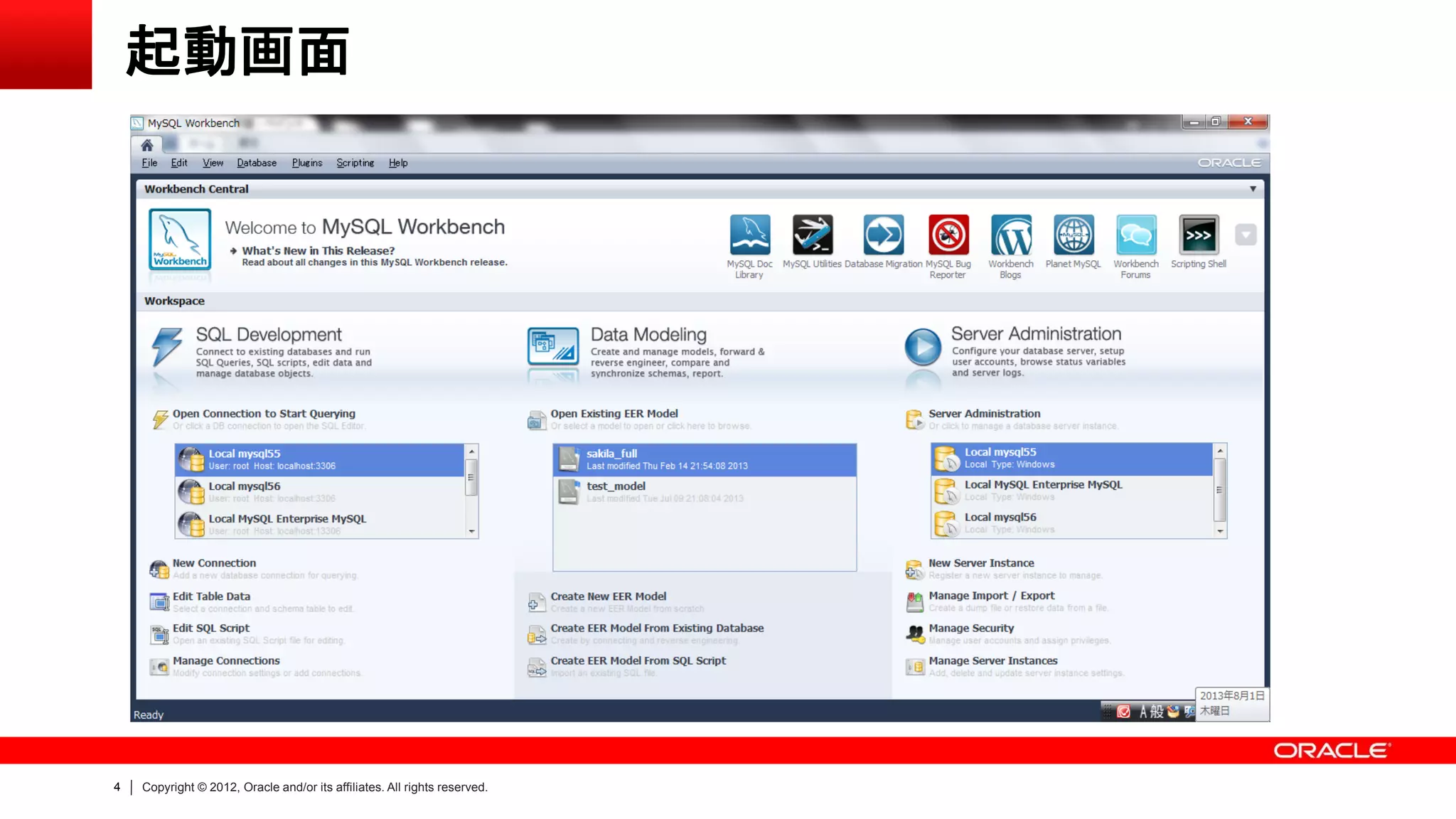This screenshot has height=819, width=1456.
Task: Select the sakila_full model
Action: click(x=705, y=460)
